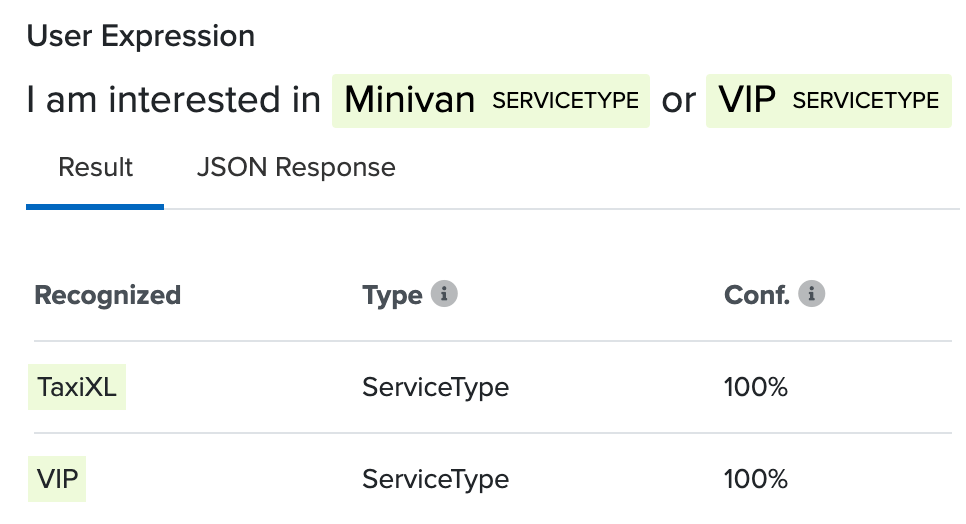Image resolution: width=966 pixels, height=524 pixels.
Task: Select the Result tab
Action: coord(96,167)
